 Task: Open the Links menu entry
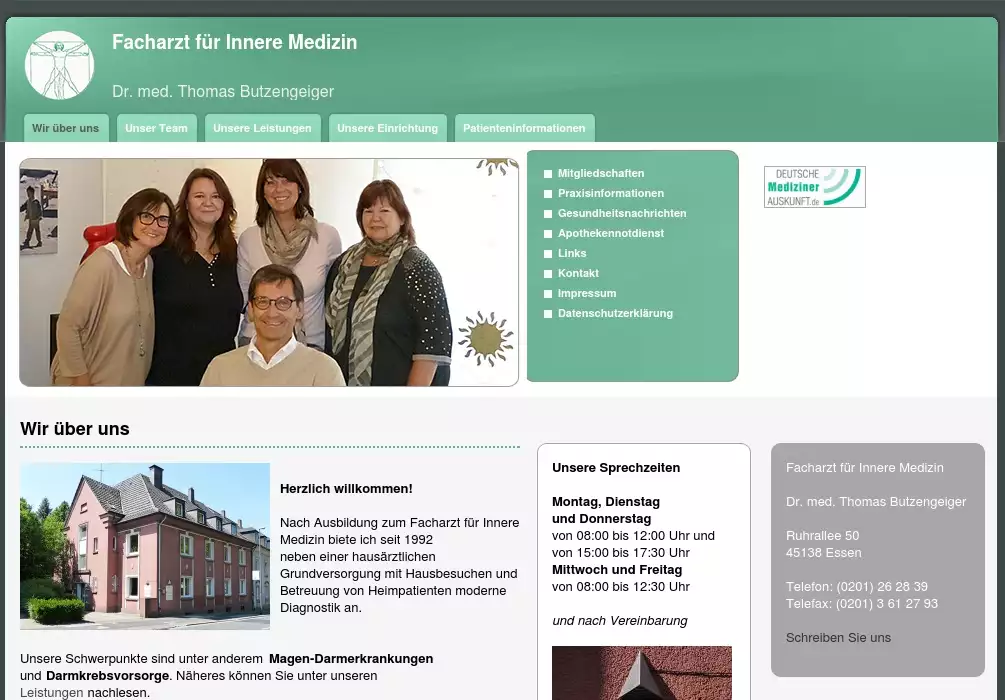click(572, 253)
